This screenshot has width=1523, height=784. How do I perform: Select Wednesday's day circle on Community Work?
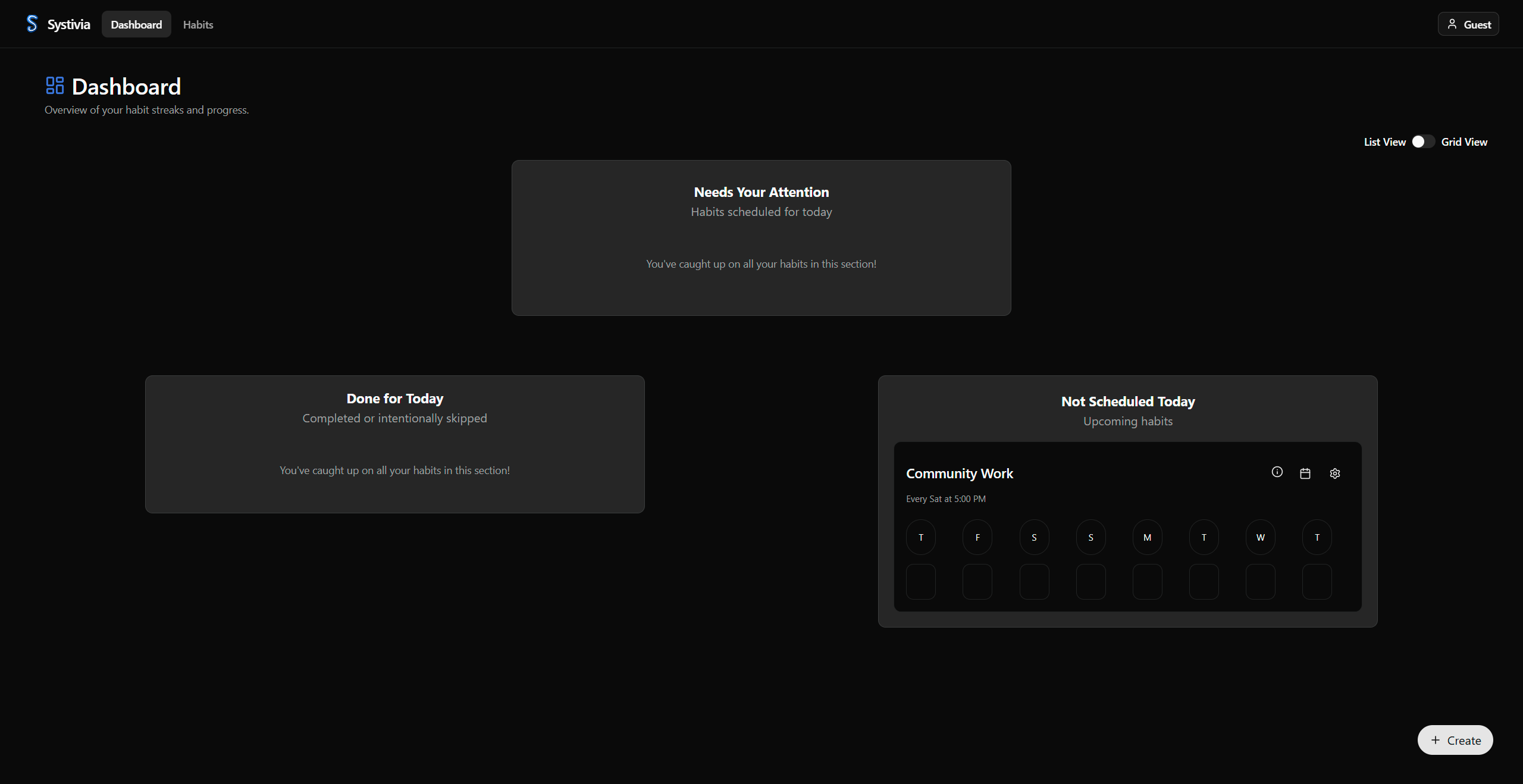tap(1260, 537)
